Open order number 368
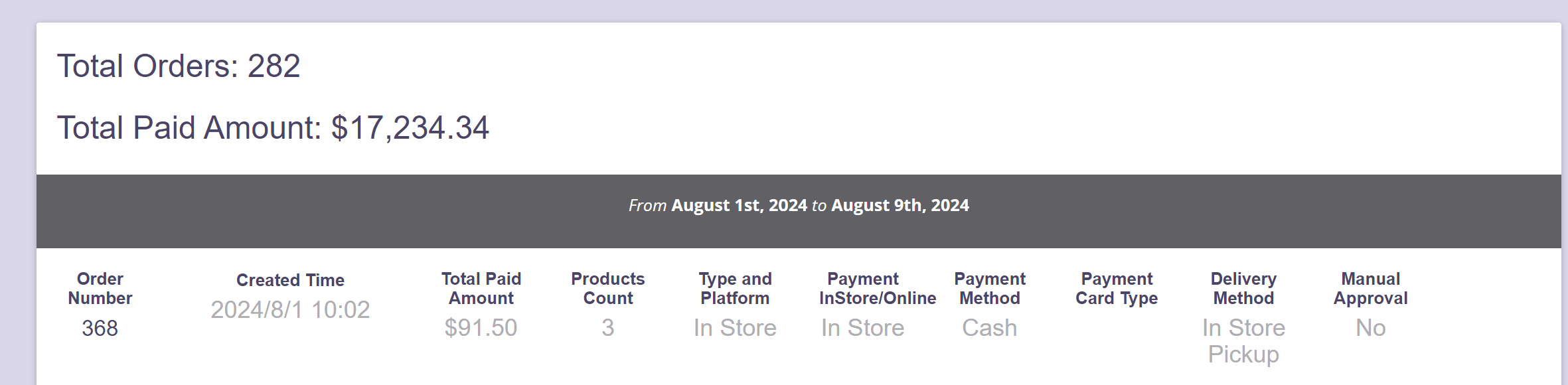The height and width of the screenshot is (385, 1568). point(100,328)
